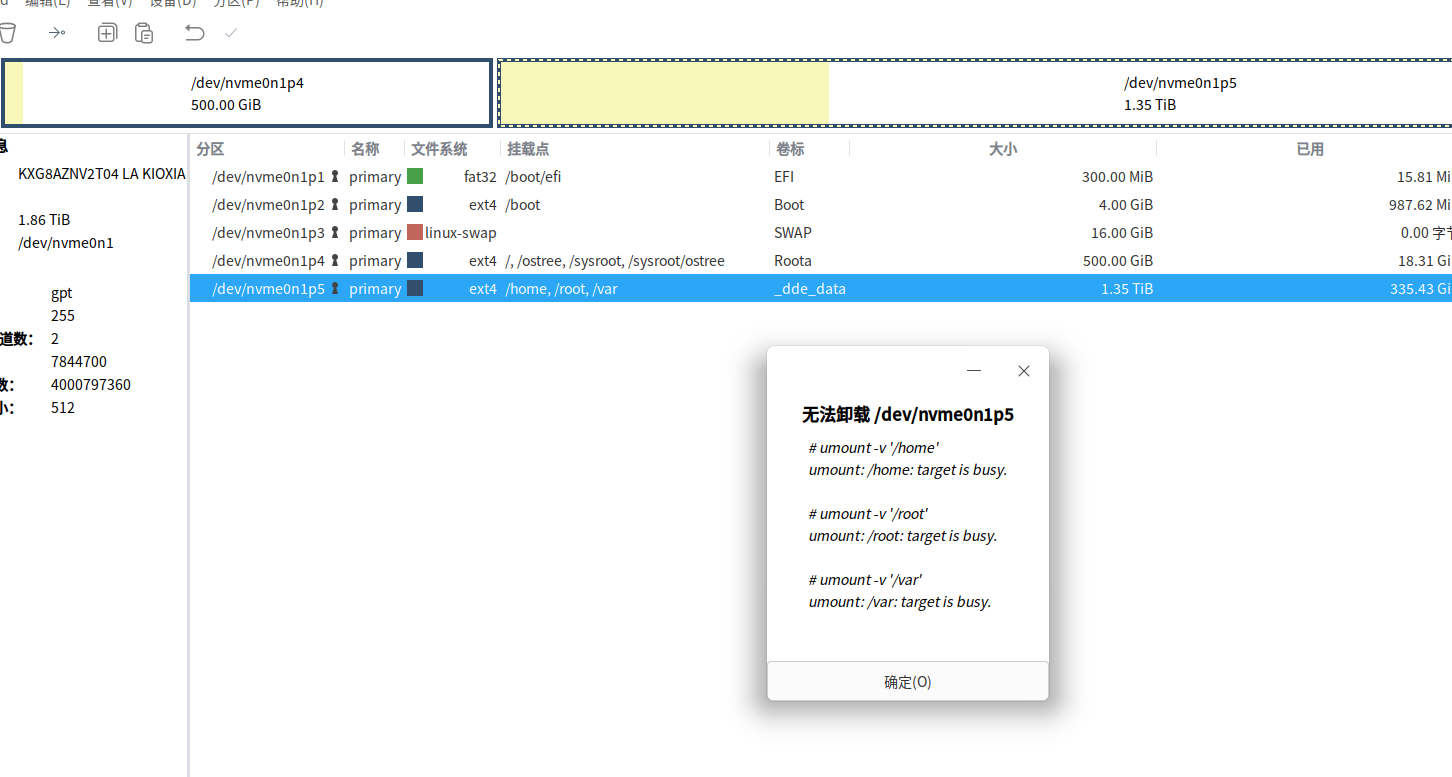Viewport: 1452px width, 777px height.
Task: Select the /dev/nvme0n1p2 partition name in the table
Action: 268,205
